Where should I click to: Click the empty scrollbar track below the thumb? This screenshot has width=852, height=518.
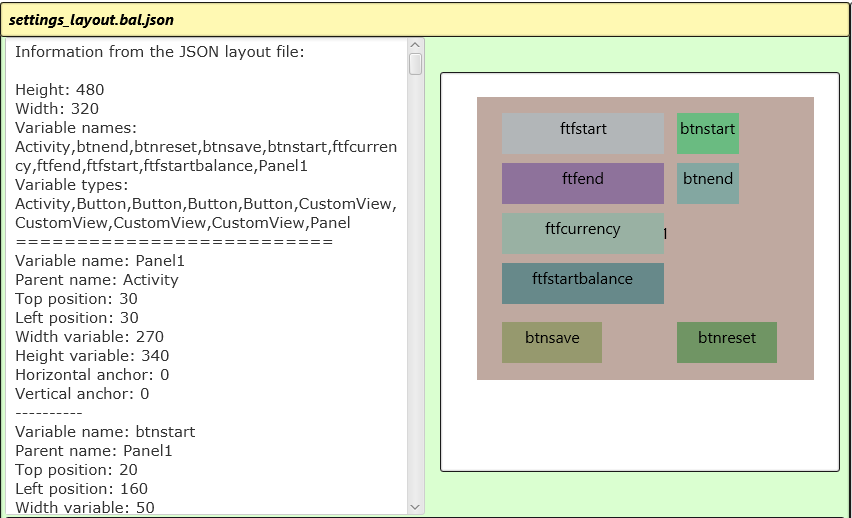tap(416, 300)
